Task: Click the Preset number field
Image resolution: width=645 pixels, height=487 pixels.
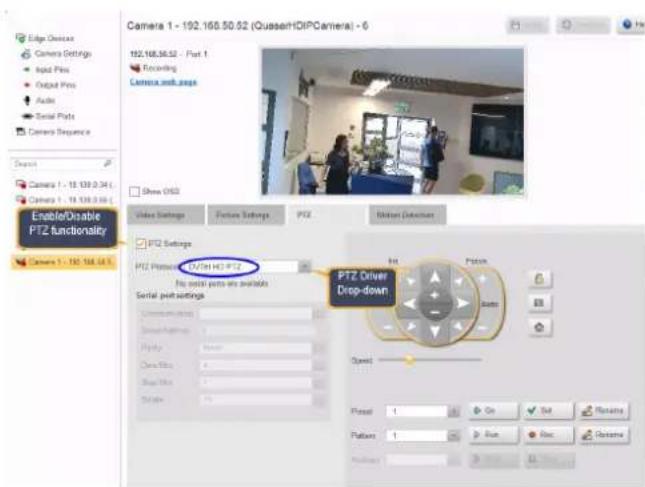Action: click(x=416, y=411)
